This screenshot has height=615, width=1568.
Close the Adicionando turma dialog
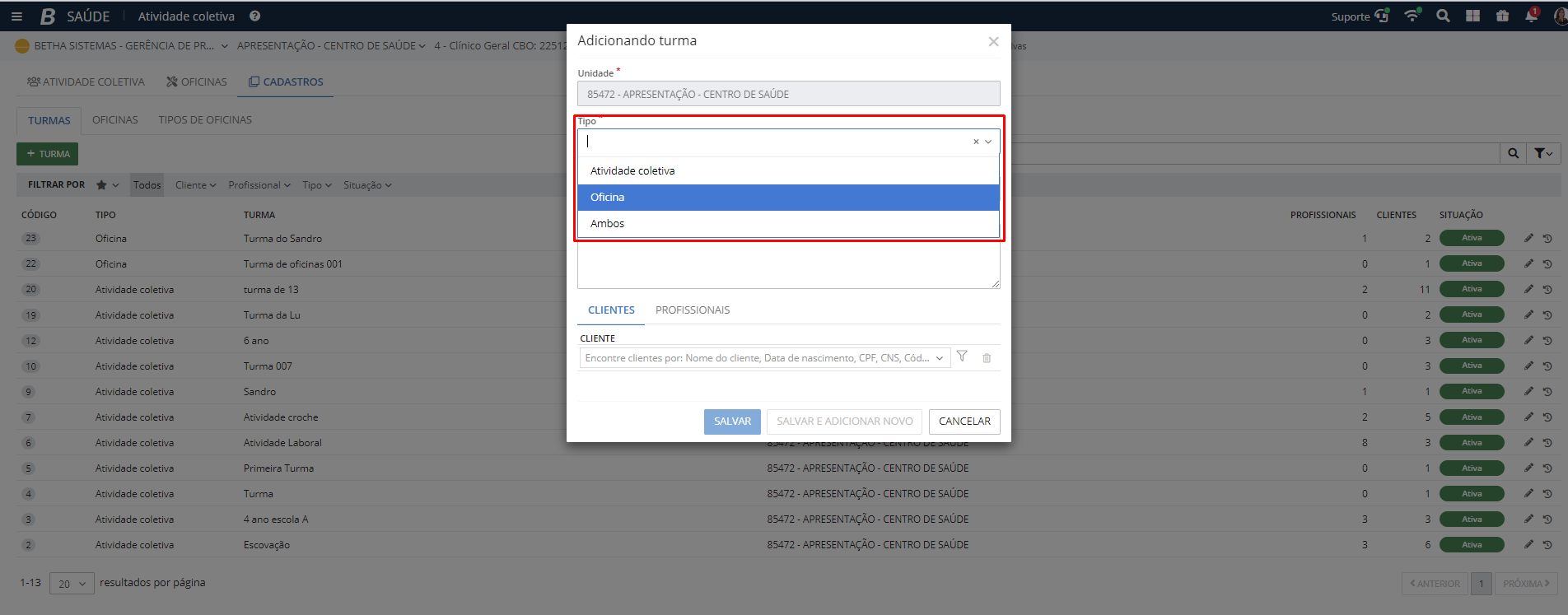pyautogui.click(x=993, y=41)
